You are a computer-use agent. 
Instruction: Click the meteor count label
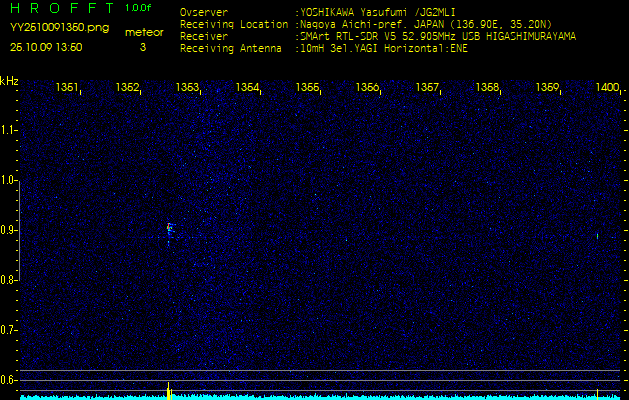144,33
